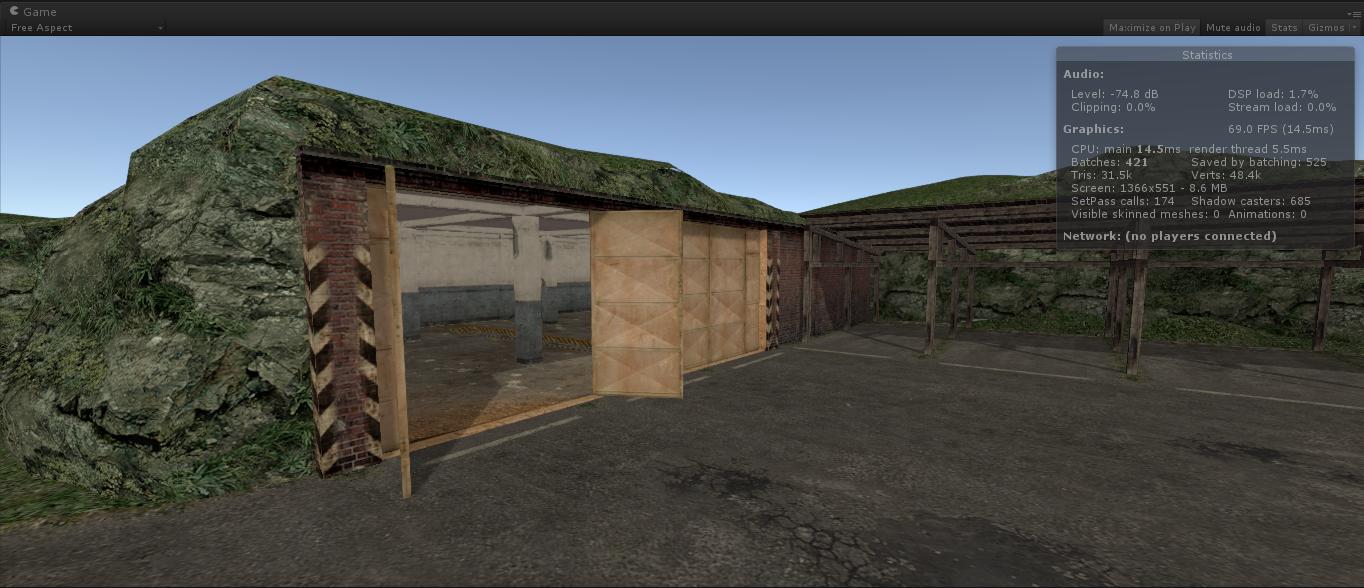Click the concrete column inside the garage
Screen dimensions: 1364x588
tap(528, 288)
